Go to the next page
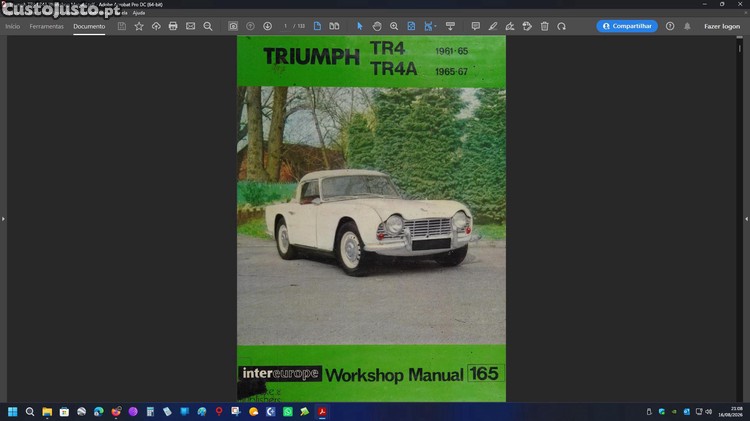Image resolution: width=750 pixels, height=421 pixels. click(x=267, y=26)
